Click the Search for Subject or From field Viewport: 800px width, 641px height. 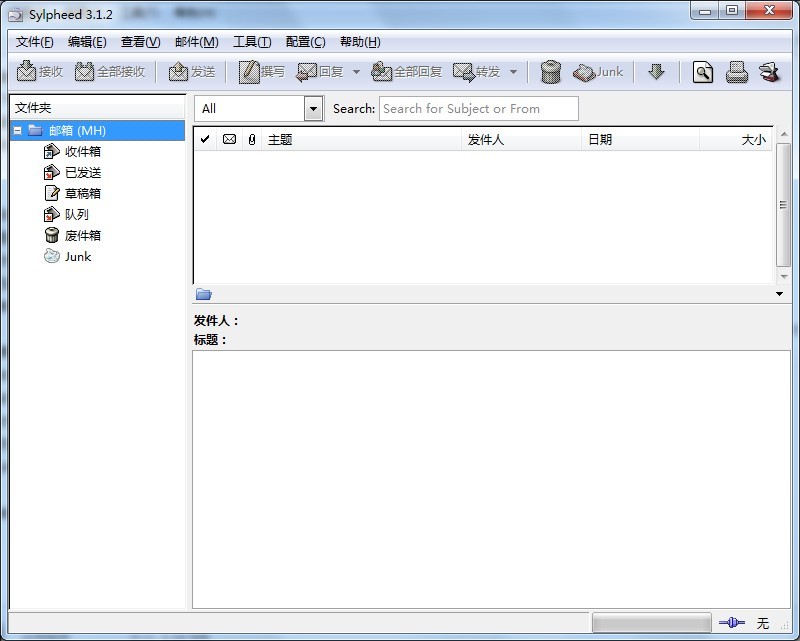[478, 109]
